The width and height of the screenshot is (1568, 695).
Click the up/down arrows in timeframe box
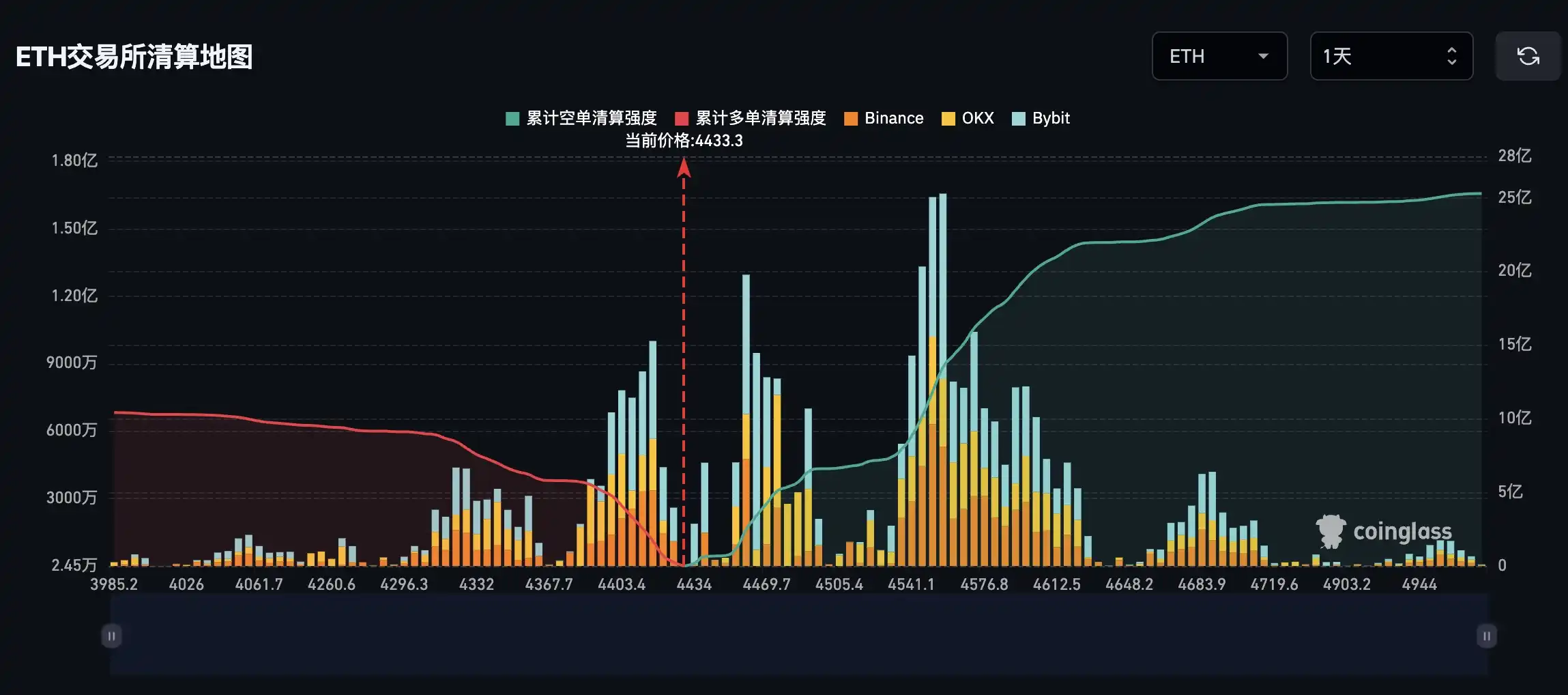(1451, 56)
